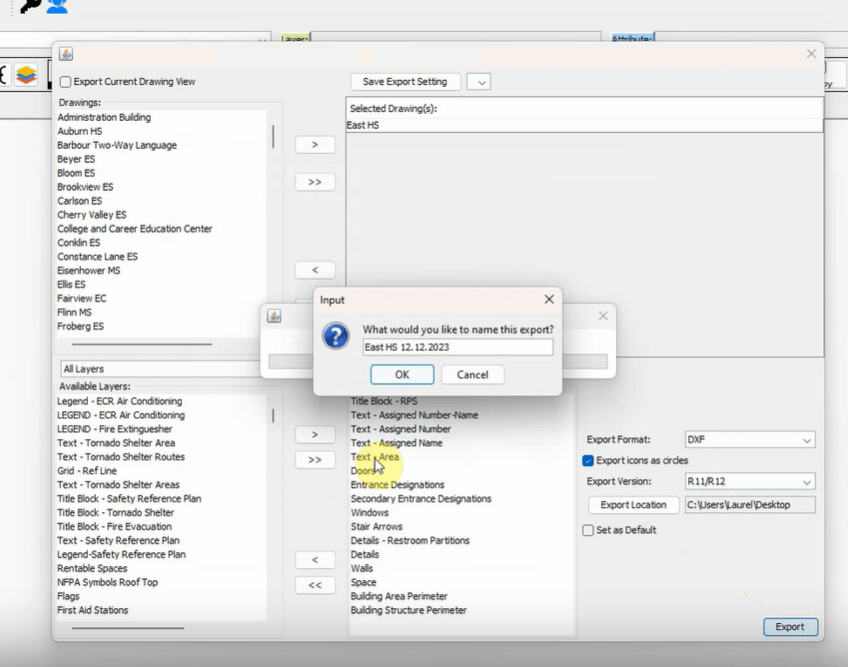848x667 pixels.
Task: Select East HS in Selected Drawings
Action: click(x=362, y=126)
